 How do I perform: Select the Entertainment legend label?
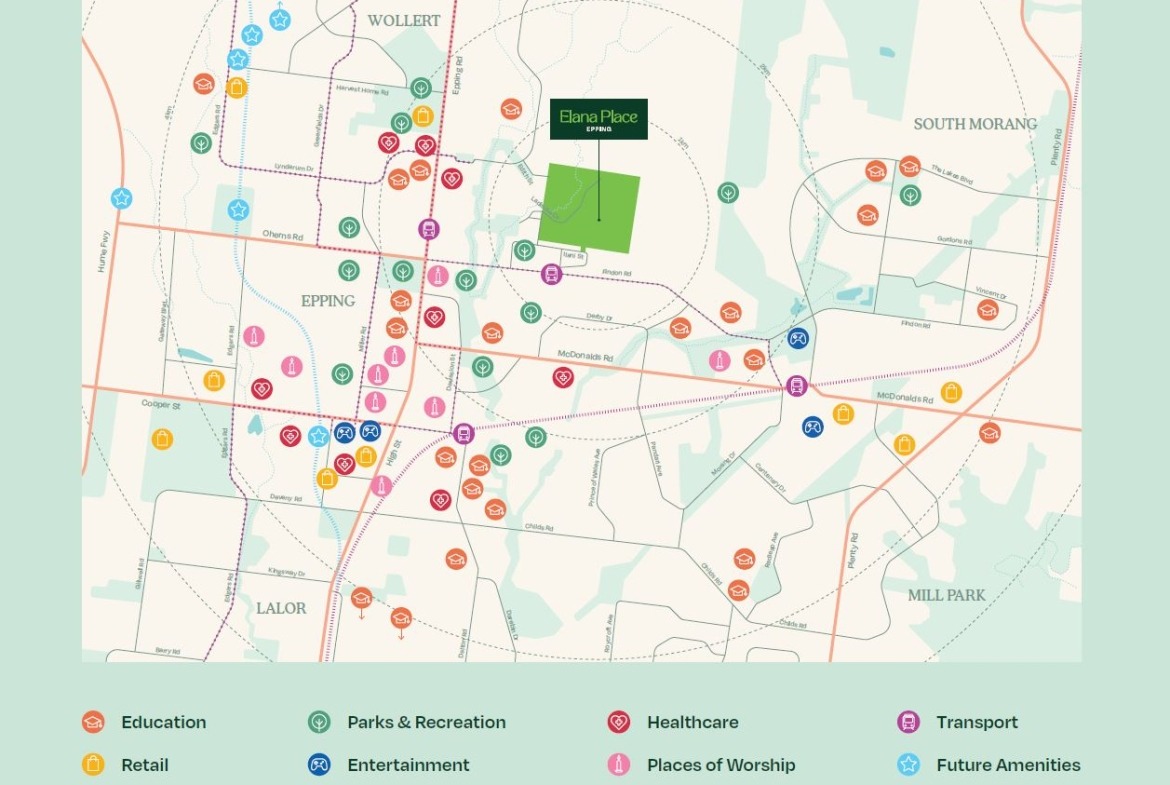408,764
